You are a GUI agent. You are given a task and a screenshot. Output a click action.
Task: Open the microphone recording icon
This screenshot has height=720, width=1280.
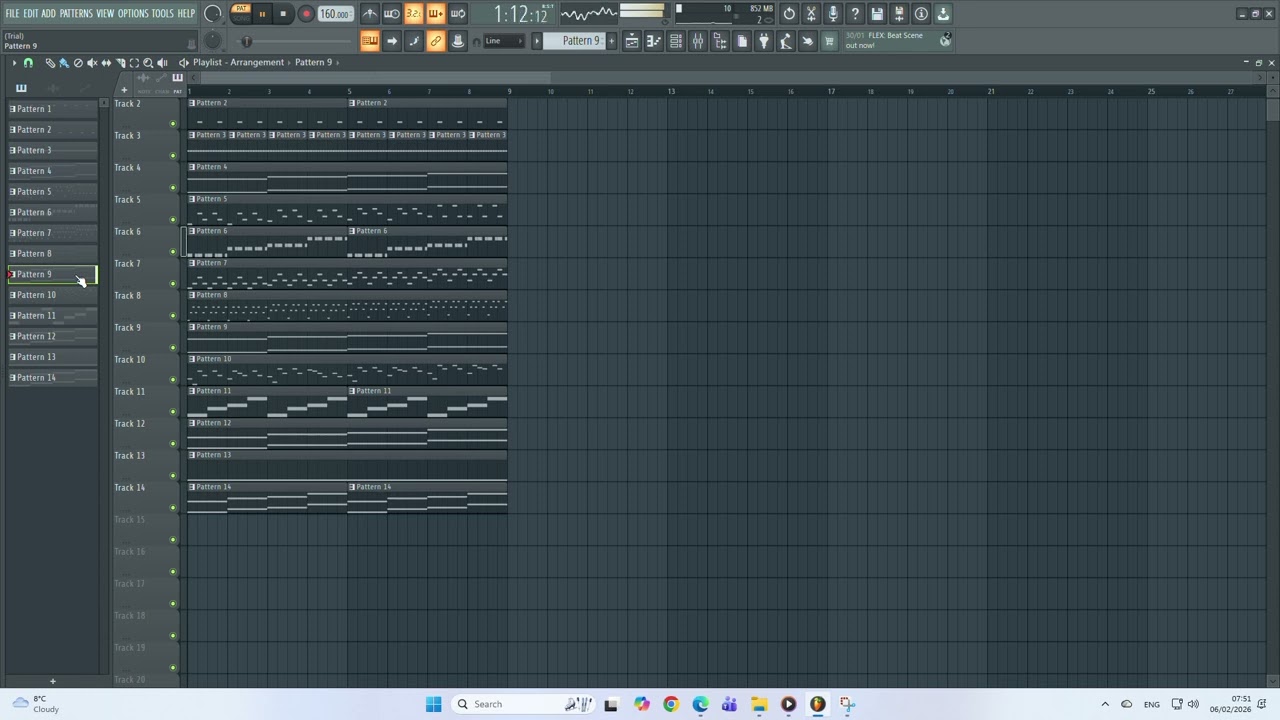point(833,14)
